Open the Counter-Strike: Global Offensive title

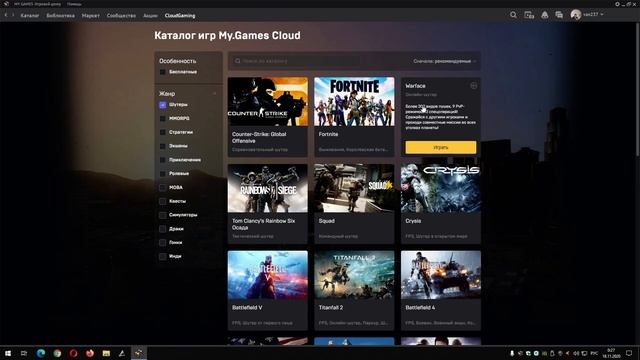pos(259,138)
